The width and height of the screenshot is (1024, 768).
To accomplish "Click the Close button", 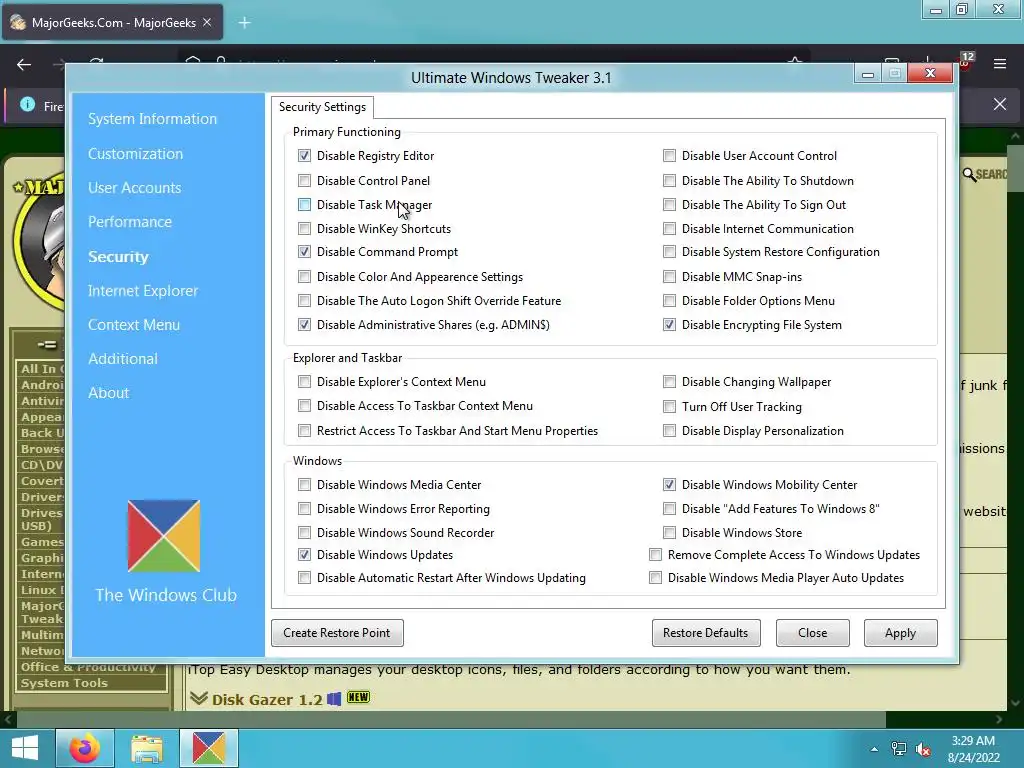I will coord(812,633).
